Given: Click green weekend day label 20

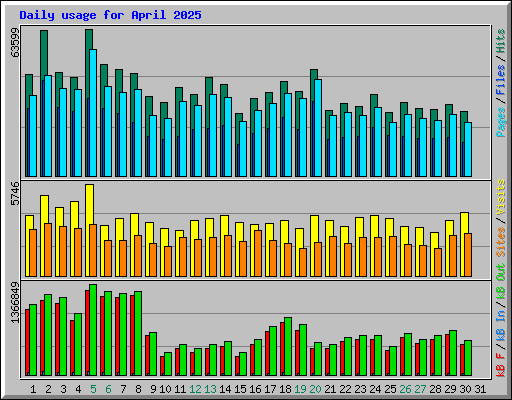Looking at the screenshot, I should pos(315,389).
